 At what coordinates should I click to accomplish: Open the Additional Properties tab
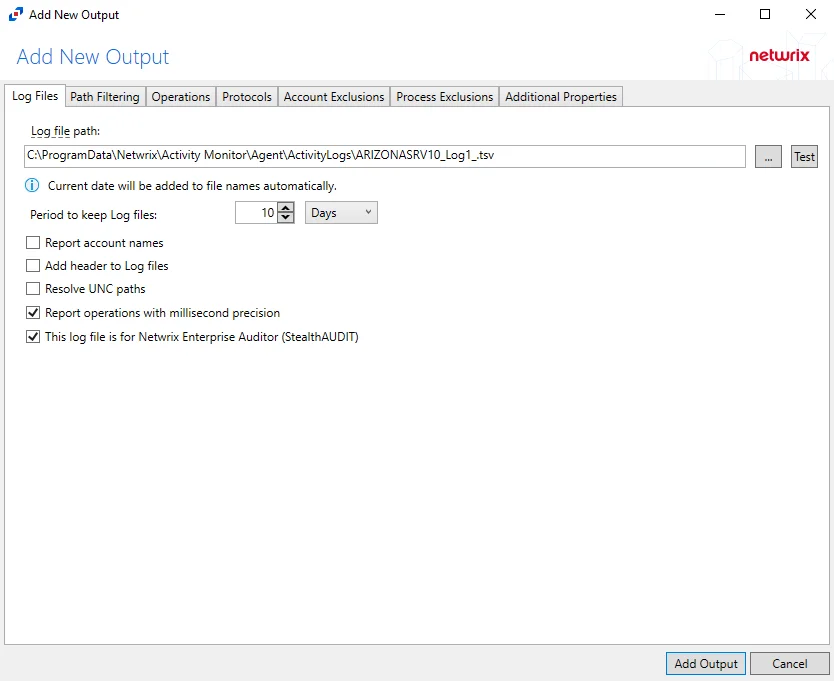[x=561, y=97]
